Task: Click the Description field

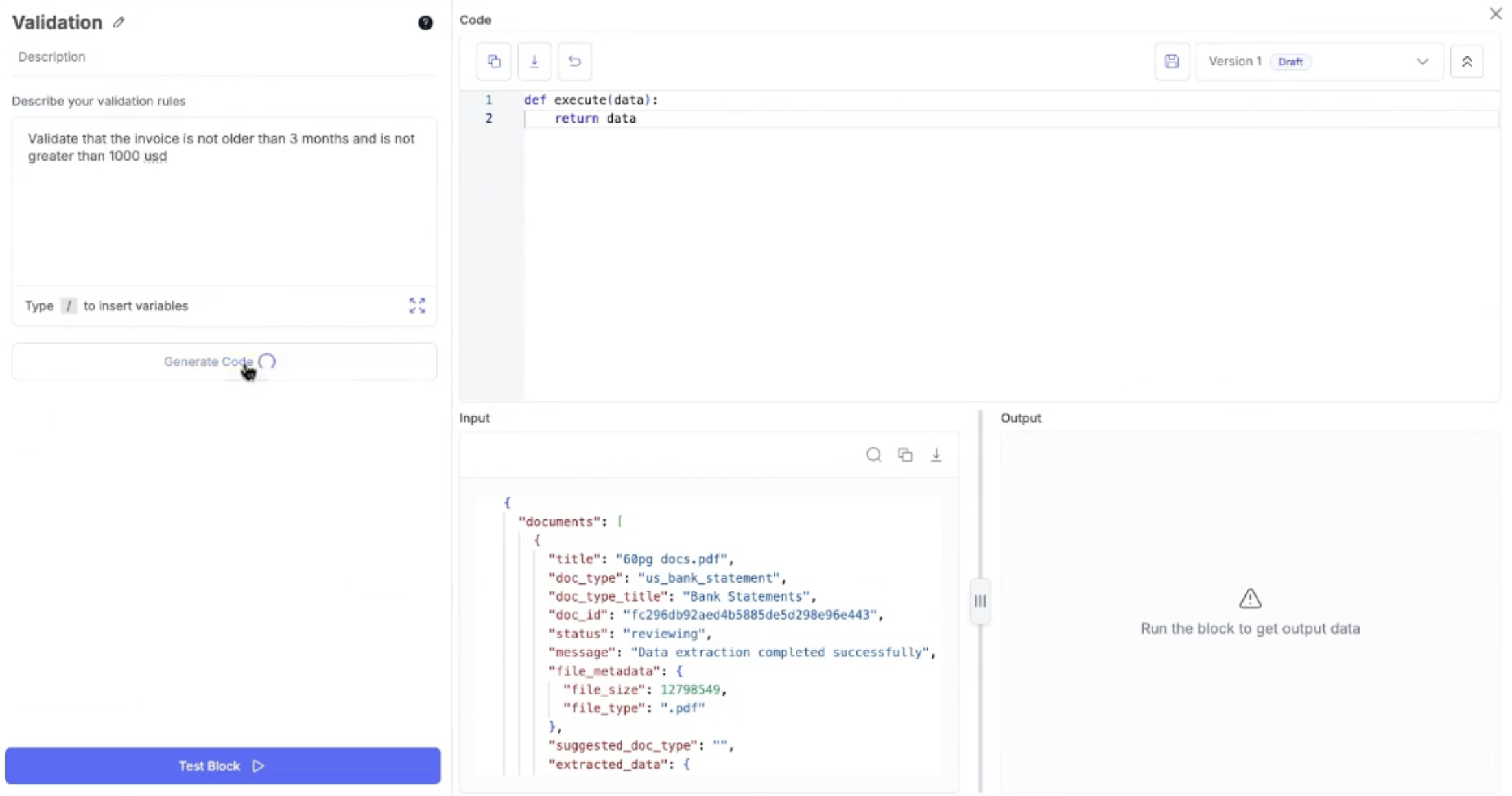Action: (x=224, y=57)
